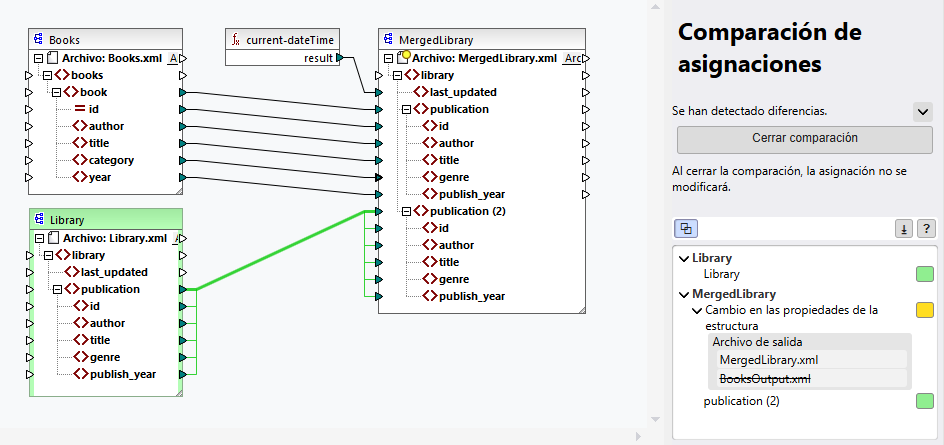Click the help question mark button
The height and width of the screenshot is (445, 944).
click(x=927, y=229)
